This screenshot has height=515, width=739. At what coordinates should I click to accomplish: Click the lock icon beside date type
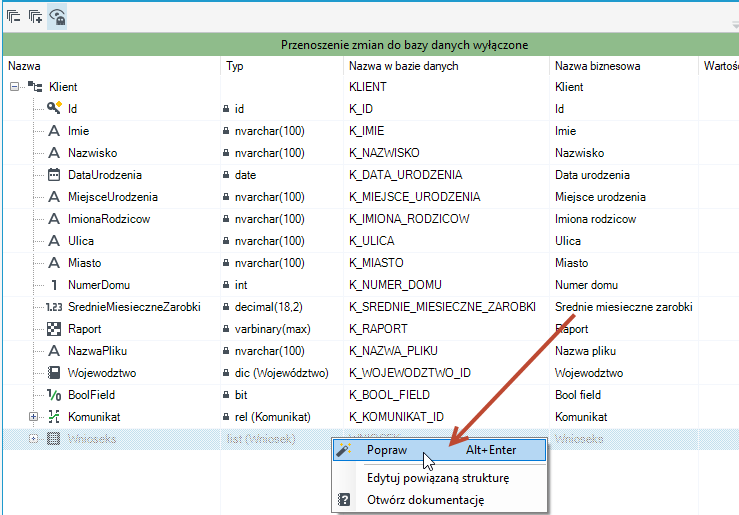point(226,175)
